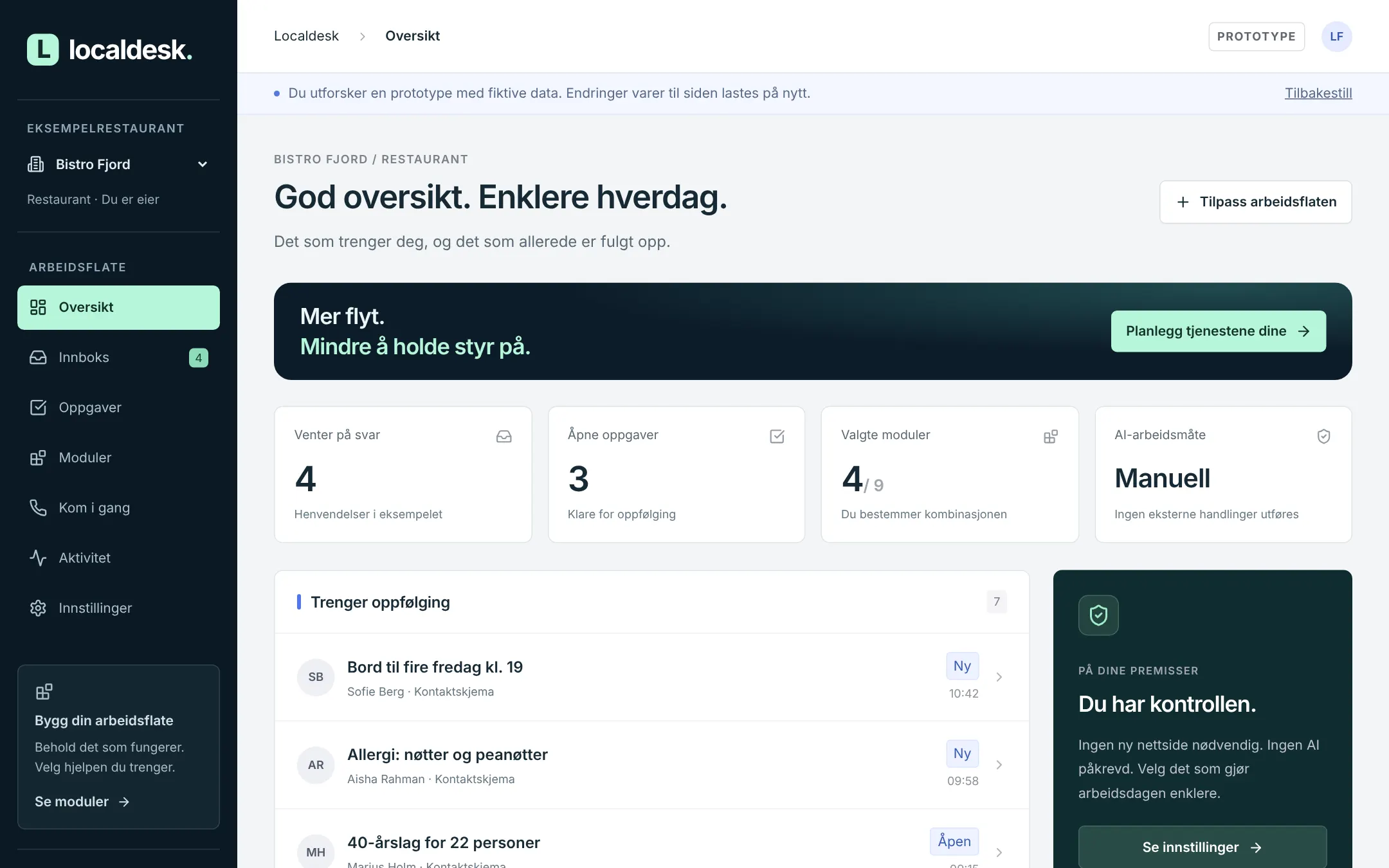
Task: Click the inbox icon in Venter på svar card
Action: [504, 437]
